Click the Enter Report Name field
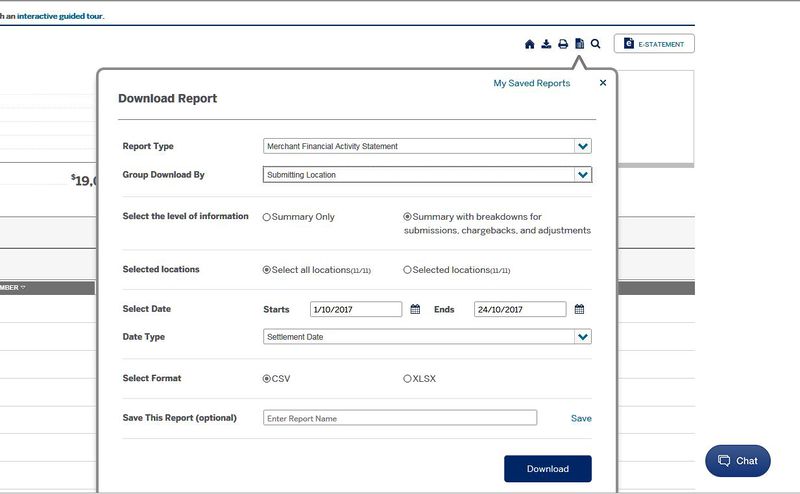This screenshot has height=494, width=800. point(400,418)
